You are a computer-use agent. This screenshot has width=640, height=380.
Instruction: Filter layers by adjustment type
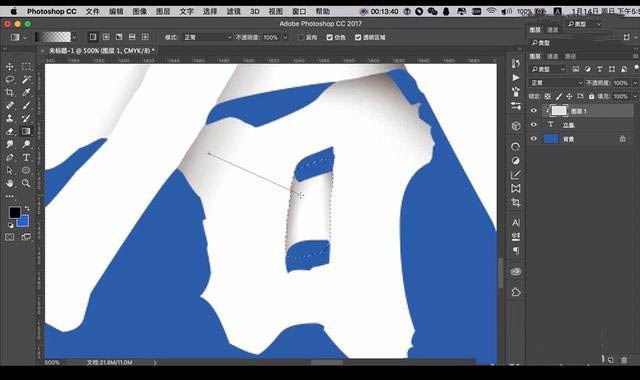[x=587, y=69]
